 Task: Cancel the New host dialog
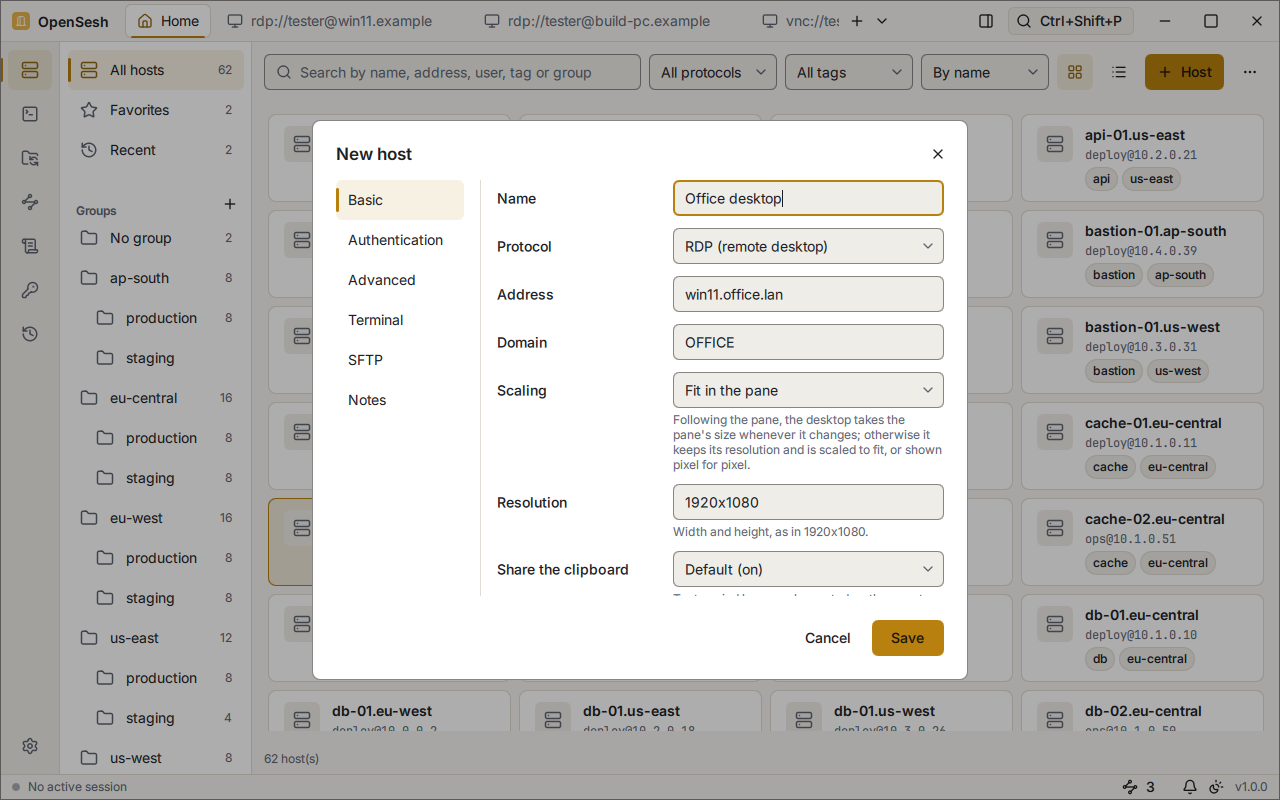[828, 638]
